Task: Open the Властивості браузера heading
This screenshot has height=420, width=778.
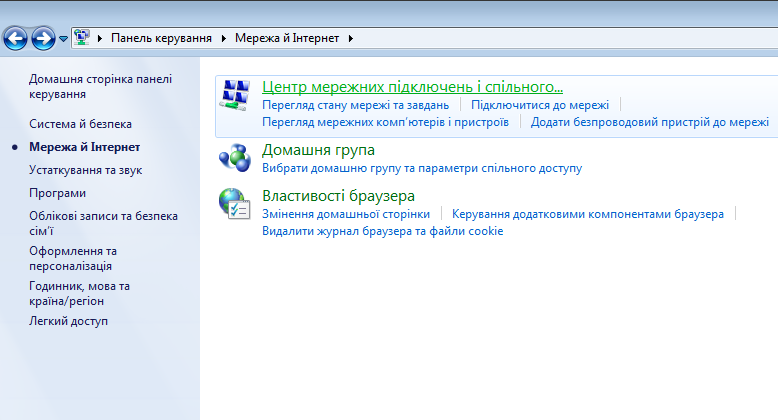Action: point(338,196)
